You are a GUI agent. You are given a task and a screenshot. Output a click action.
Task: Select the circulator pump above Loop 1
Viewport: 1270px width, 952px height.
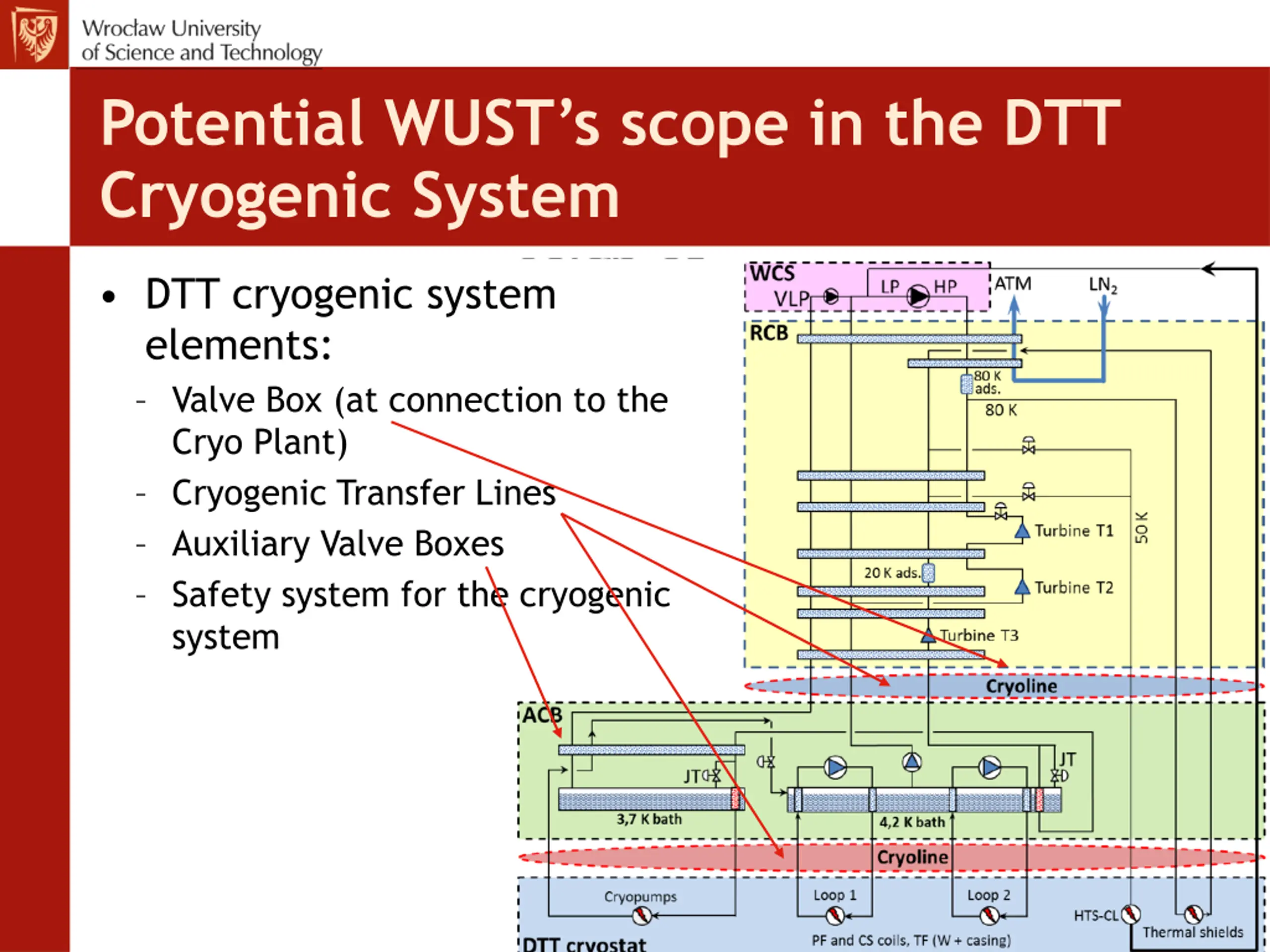pyautogui.click(x=835, y=767)
